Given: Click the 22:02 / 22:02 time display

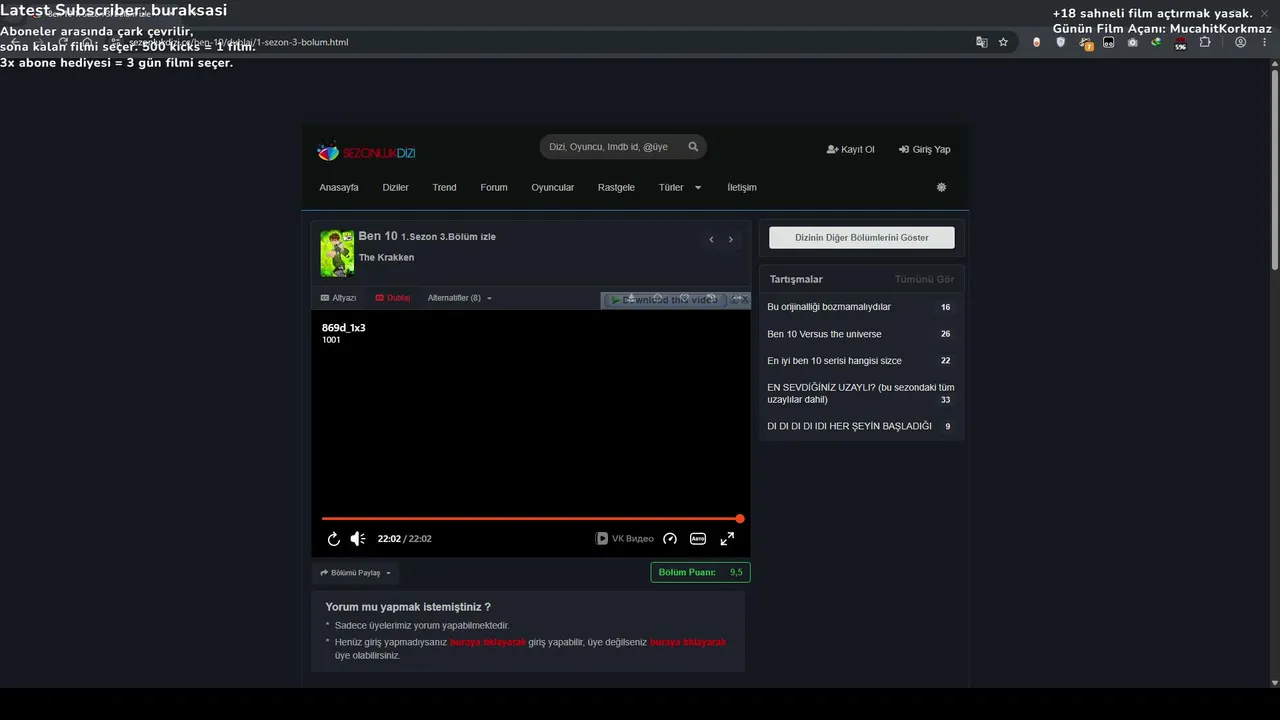Looking at the screenshot, I should click(404, 539).
